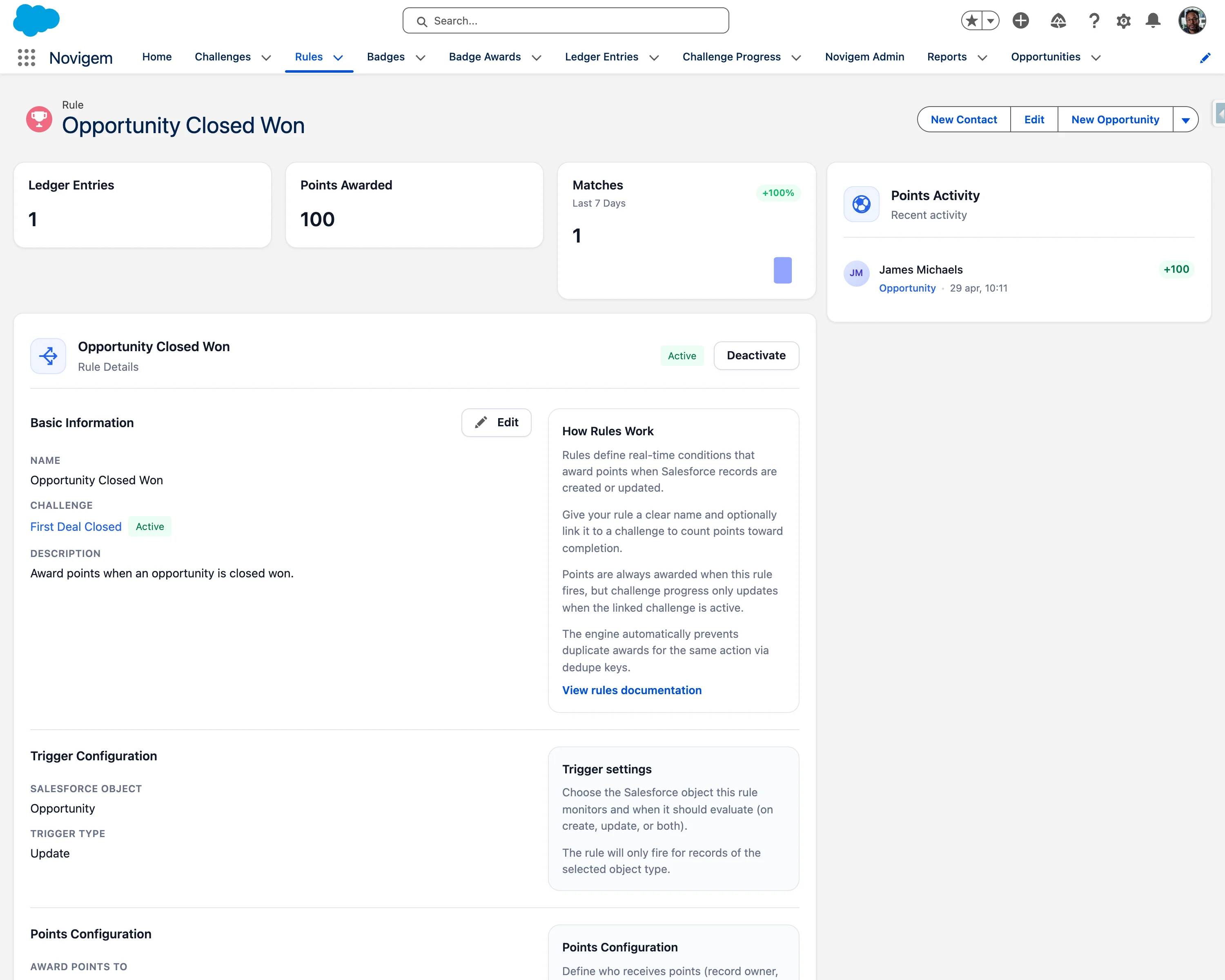Click the Edit button in record header
Screen dimensions: 1225x980
(1034, 119)
